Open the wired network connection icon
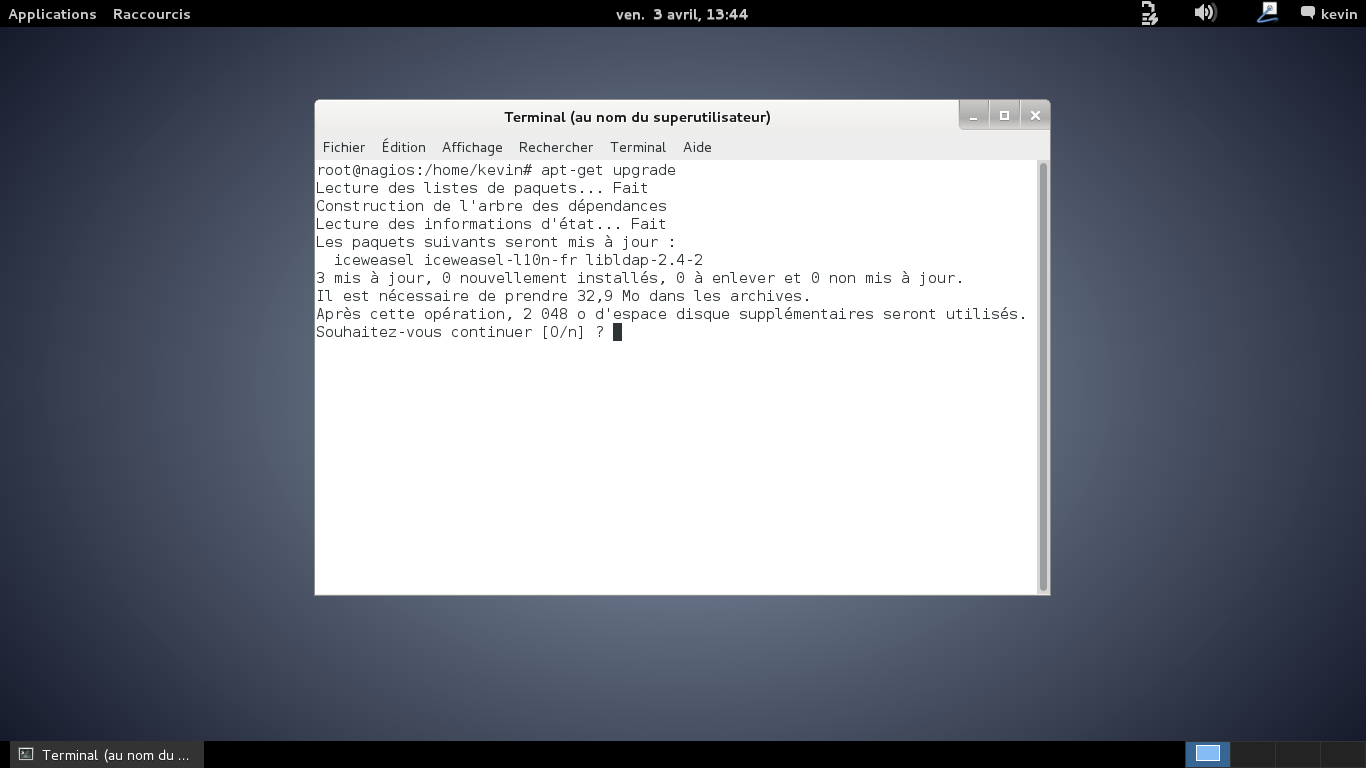1366x768 pixels. tap(1267, 13)
